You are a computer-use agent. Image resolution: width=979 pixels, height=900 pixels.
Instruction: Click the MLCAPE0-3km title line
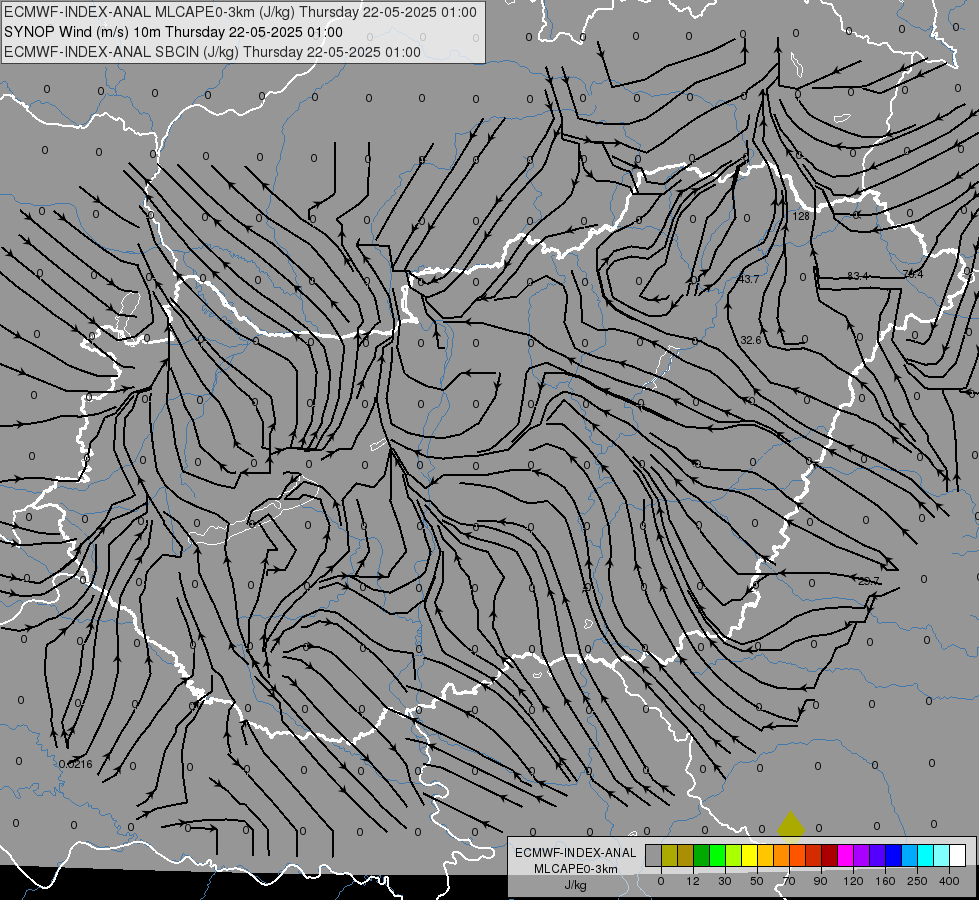click(240, 12)
